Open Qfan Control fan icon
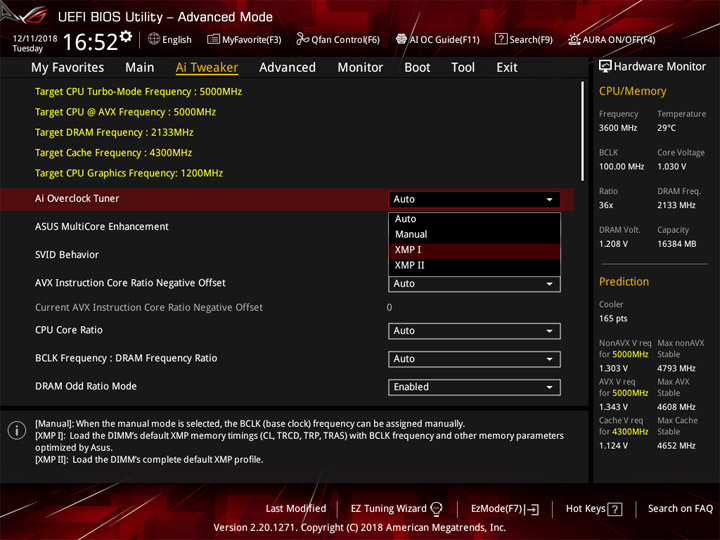 click(302, 39)
